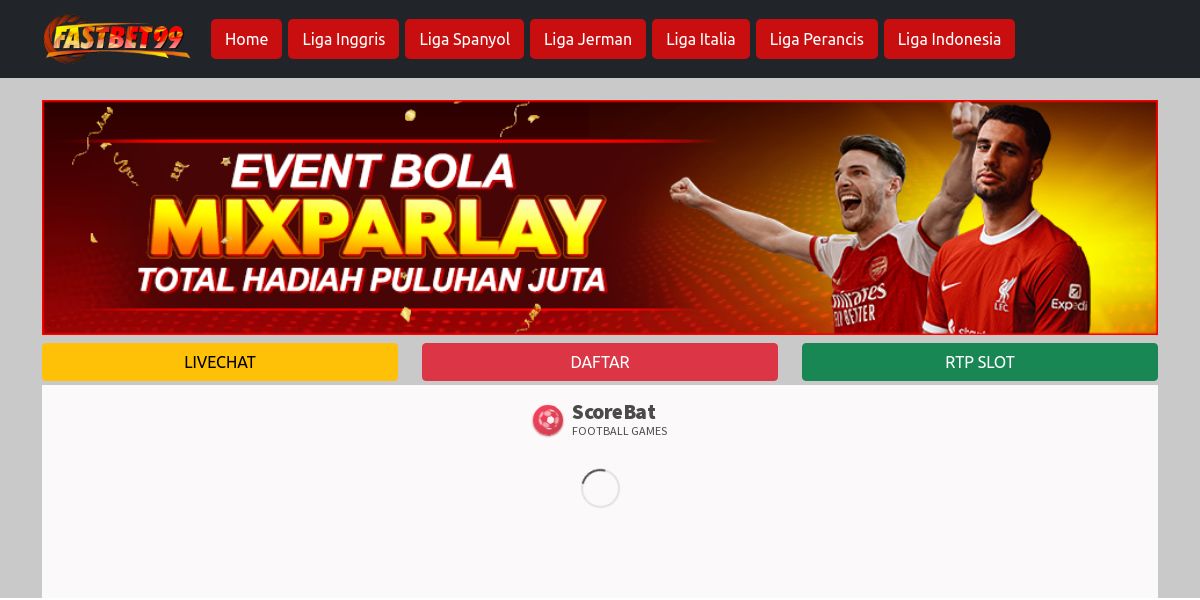Click the FASTBET99 logo
The image size is (1200, 600).
pos(116,39)
